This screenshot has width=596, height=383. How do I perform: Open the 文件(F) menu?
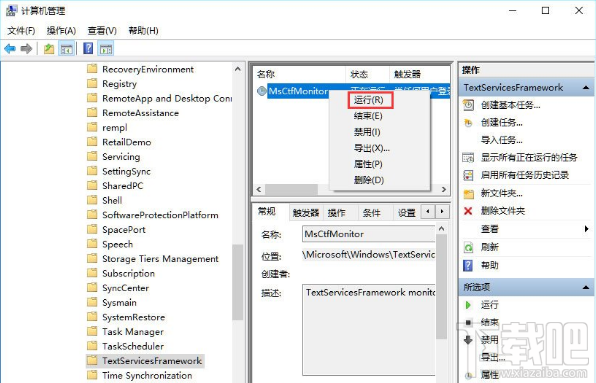click(21, 30)
